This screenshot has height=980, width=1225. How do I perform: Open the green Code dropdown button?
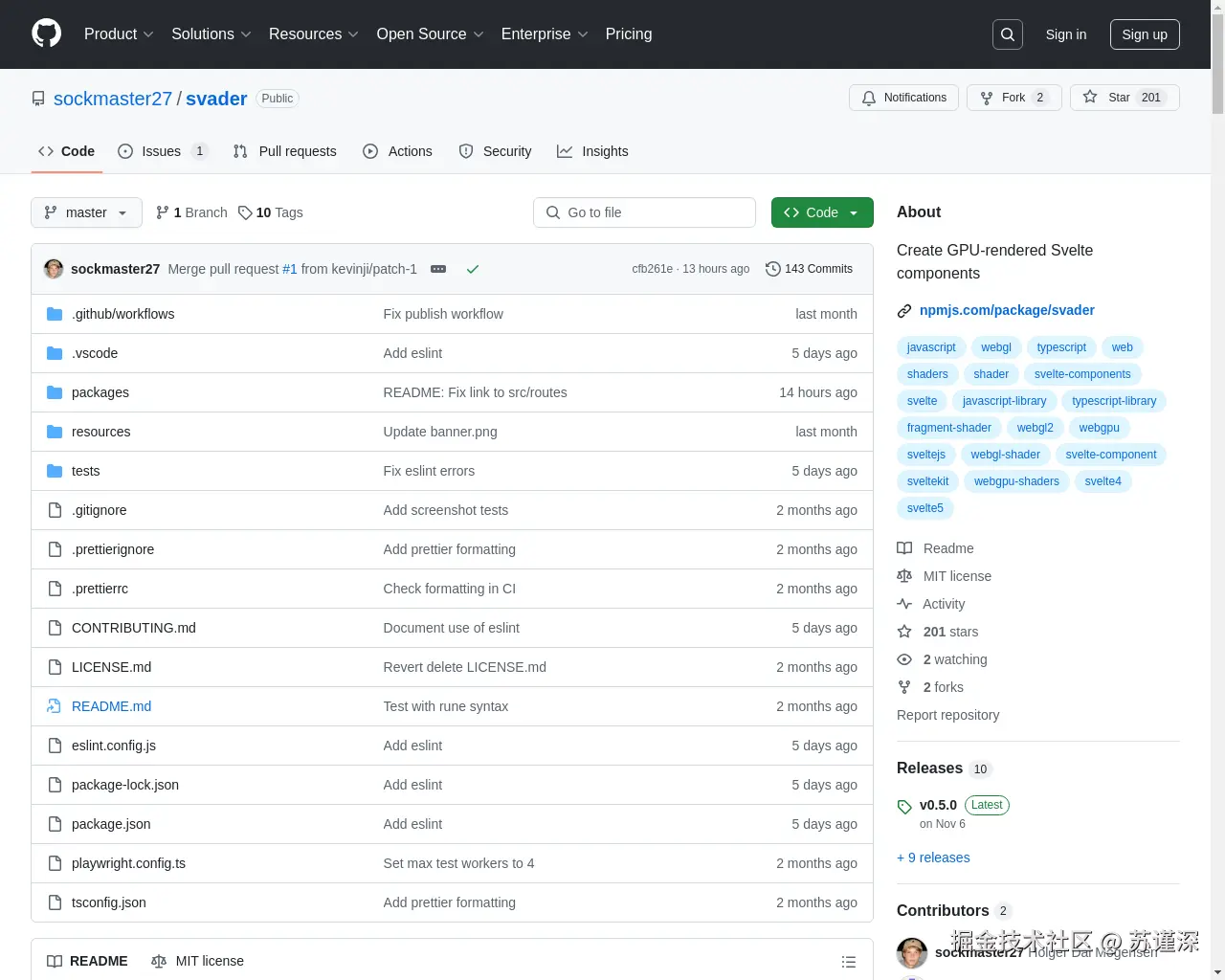pos(822,212)
